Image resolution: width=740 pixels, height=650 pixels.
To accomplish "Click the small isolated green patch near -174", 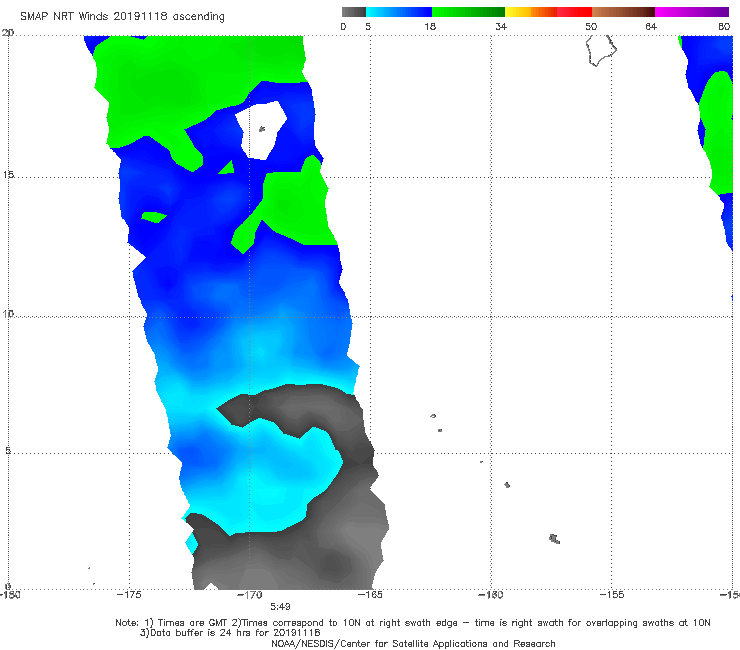I will coord(154,217).
